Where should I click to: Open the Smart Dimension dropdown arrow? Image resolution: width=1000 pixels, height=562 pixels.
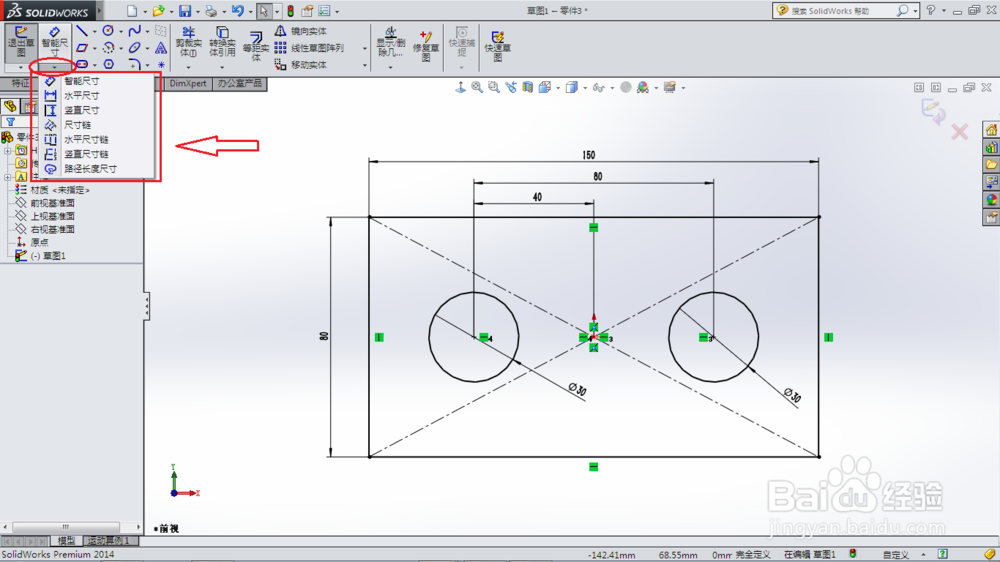(54, 67)
